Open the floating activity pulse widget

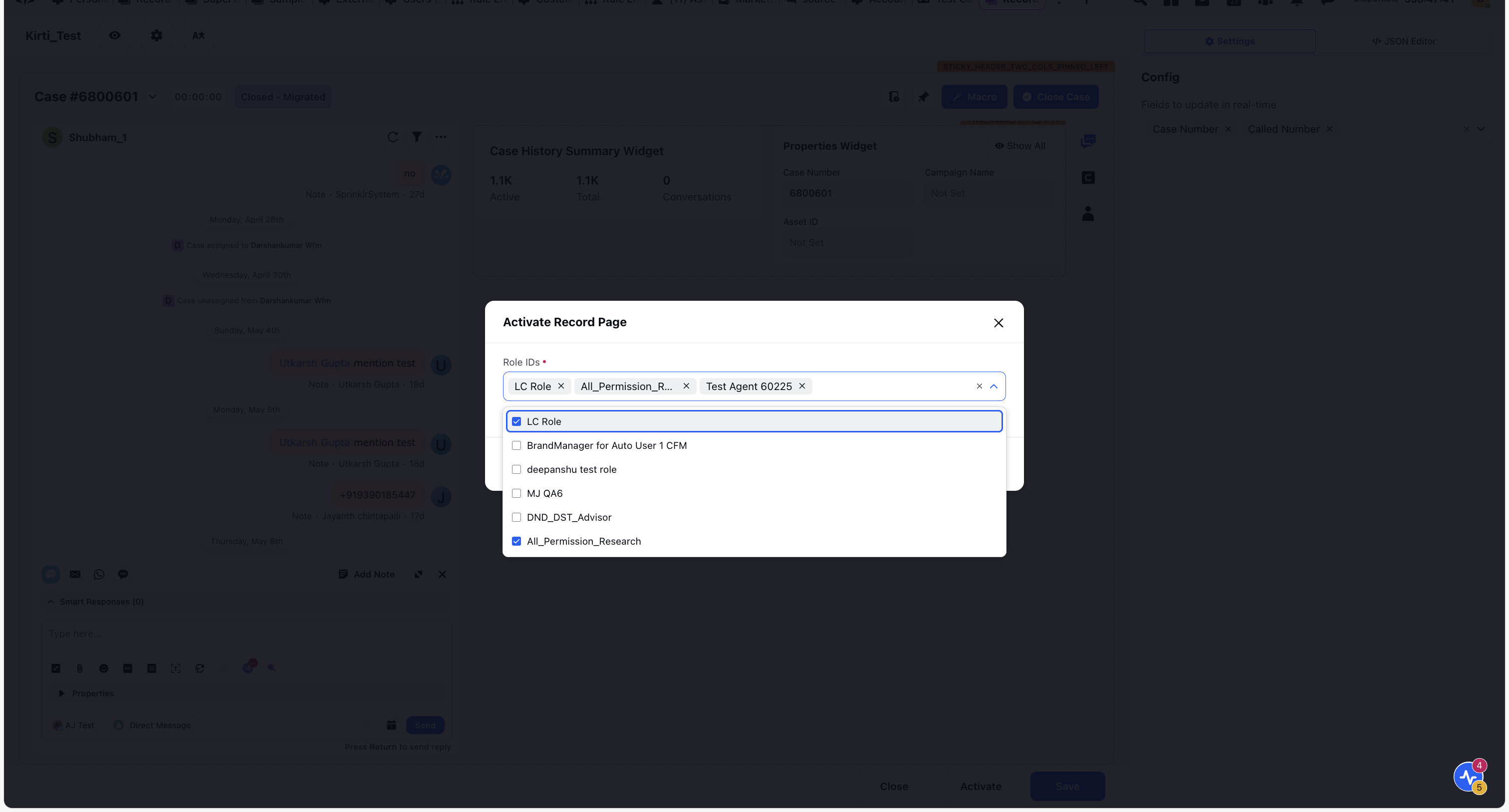1468,777
